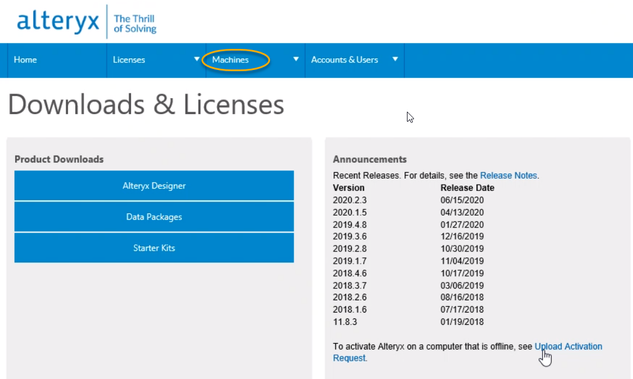Image resolution: width=633 pixels, height=379 pixels.
Task: Select version 2018.4.6 text
Action: (x=350, y=273)
